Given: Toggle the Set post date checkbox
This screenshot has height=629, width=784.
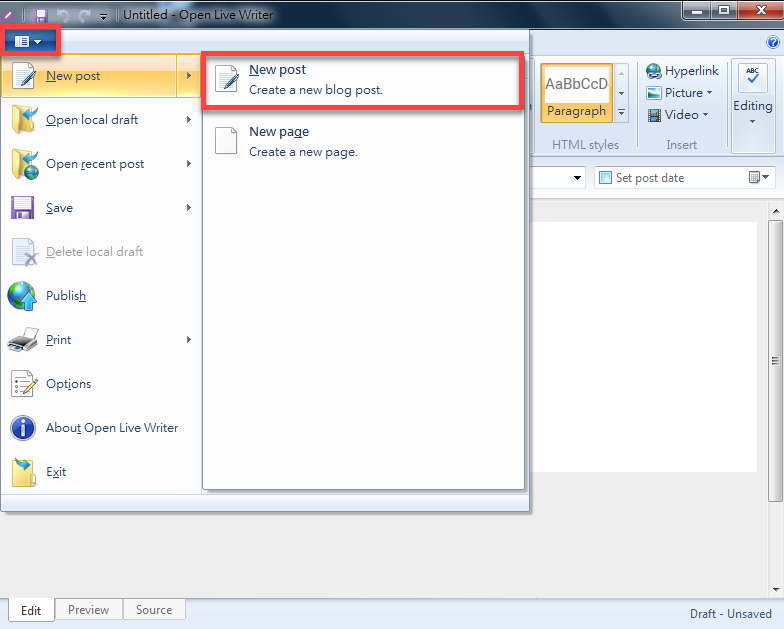Looking at the screenshot, I should pos(606,178).
